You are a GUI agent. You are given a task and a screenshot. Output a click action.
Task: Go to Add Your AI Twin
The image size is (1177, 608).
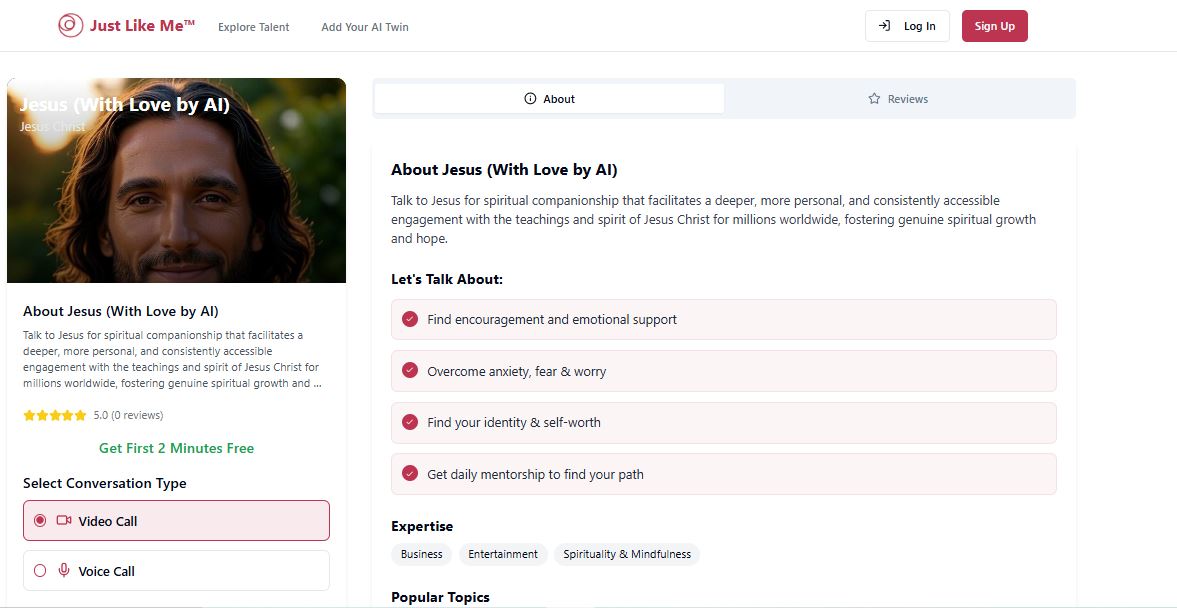coord(365,27)
